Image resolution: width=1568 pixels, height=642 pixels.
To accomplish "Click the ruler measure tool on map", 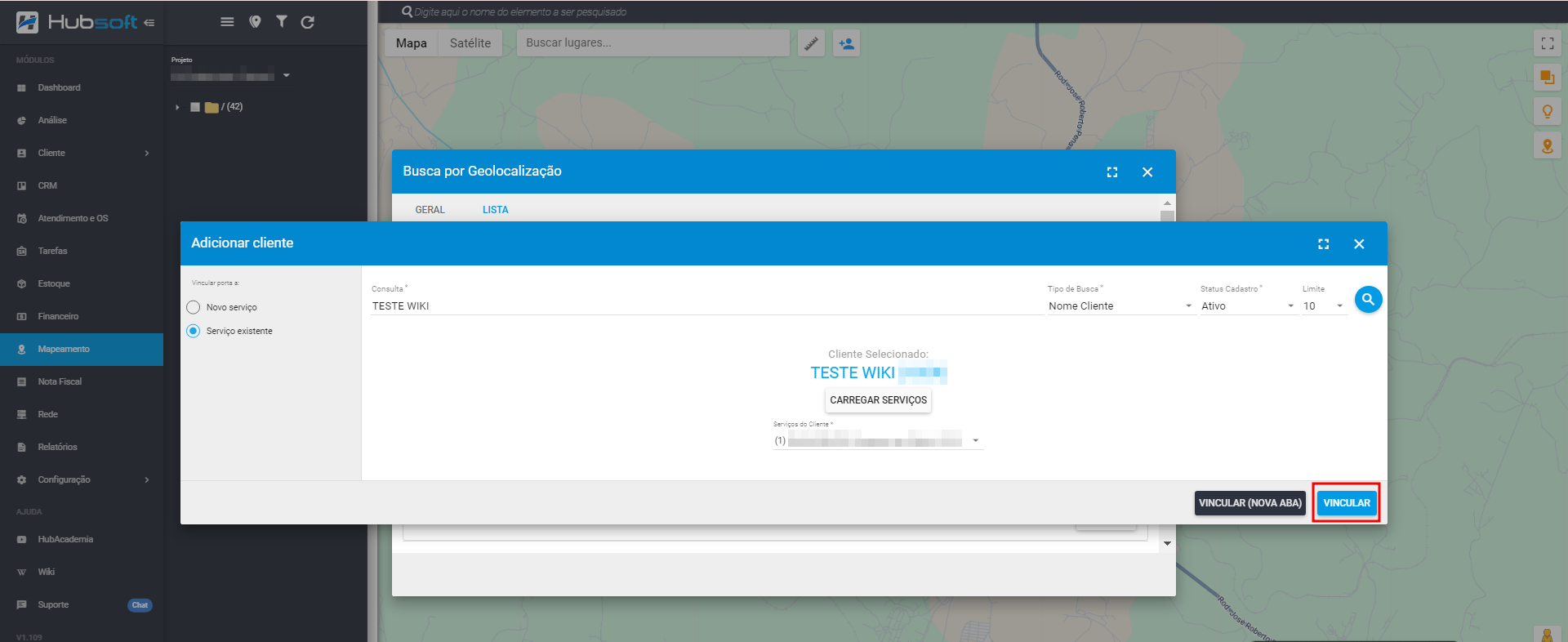I will tap(811, 43).
